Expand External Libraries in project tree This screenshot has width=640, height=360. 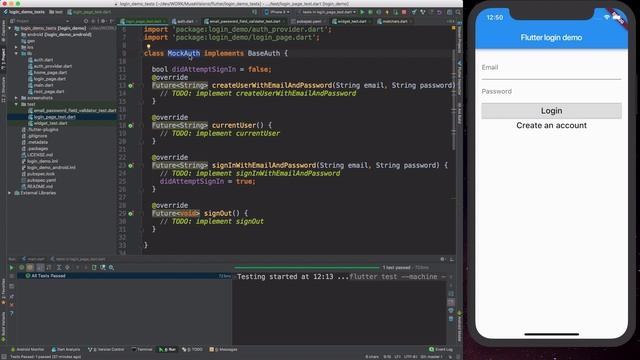(x=10, y=193)
